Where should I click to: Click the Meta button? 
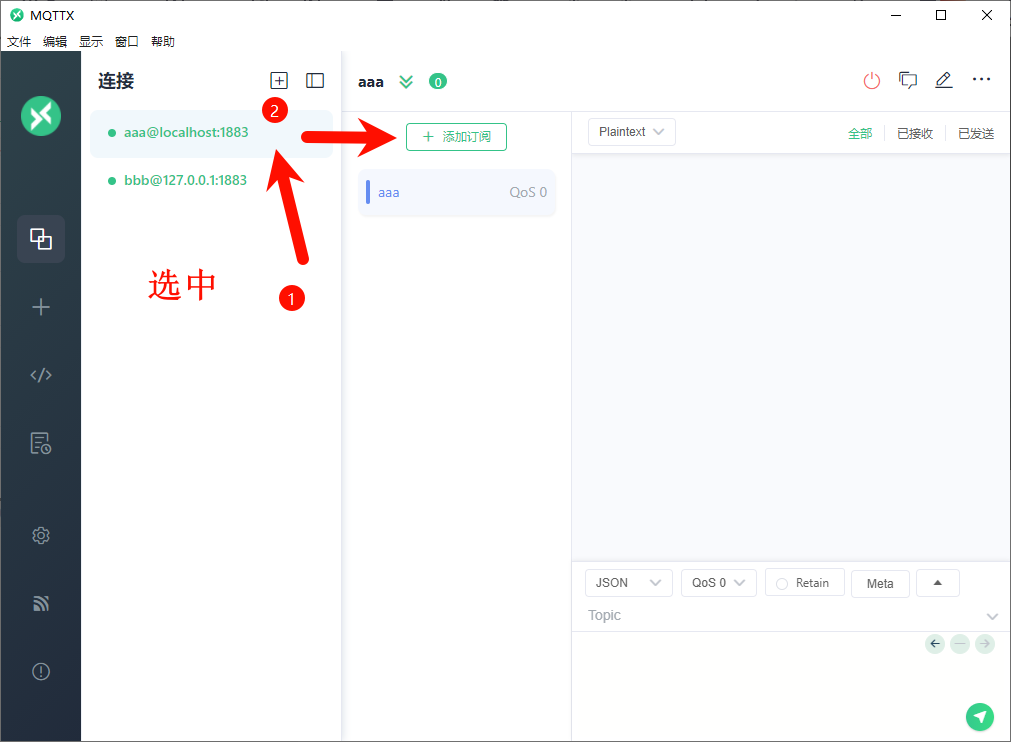[880, 583]
